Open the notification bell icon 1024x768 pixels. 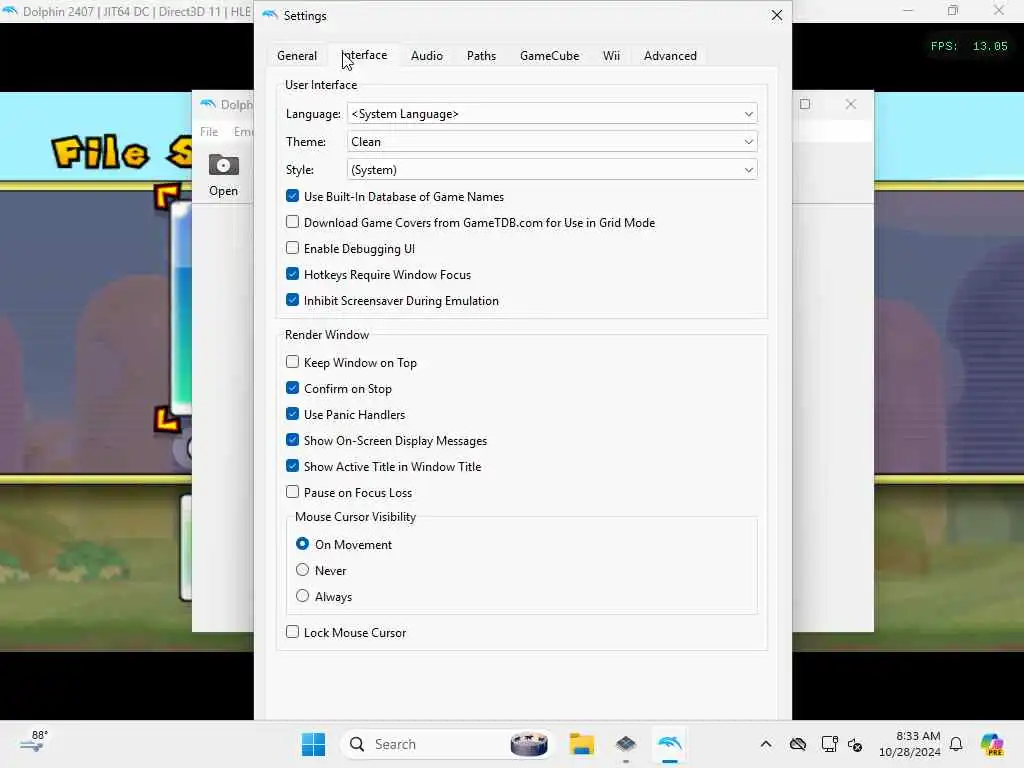pos(956,744)
